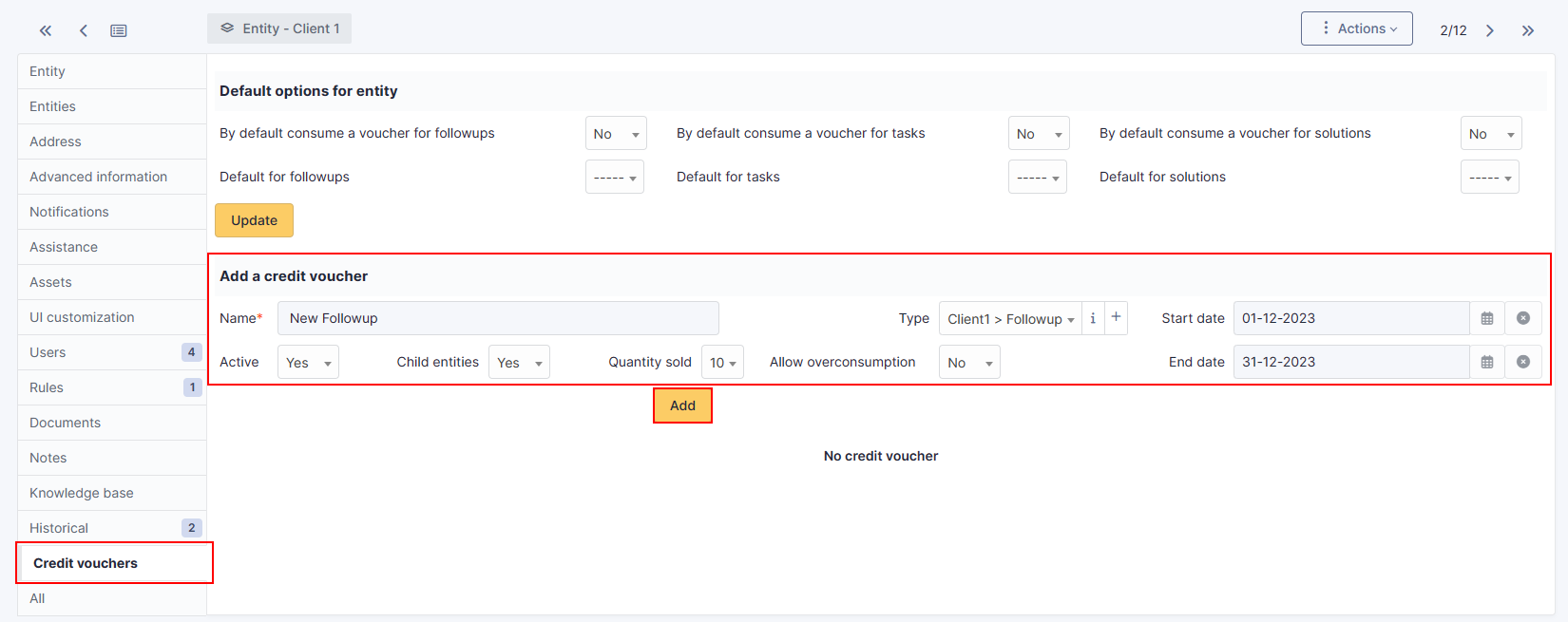Open Allow overconsumption dropdown
Image resolution: width=1568 pixels, height=622 pixels.
969,363
